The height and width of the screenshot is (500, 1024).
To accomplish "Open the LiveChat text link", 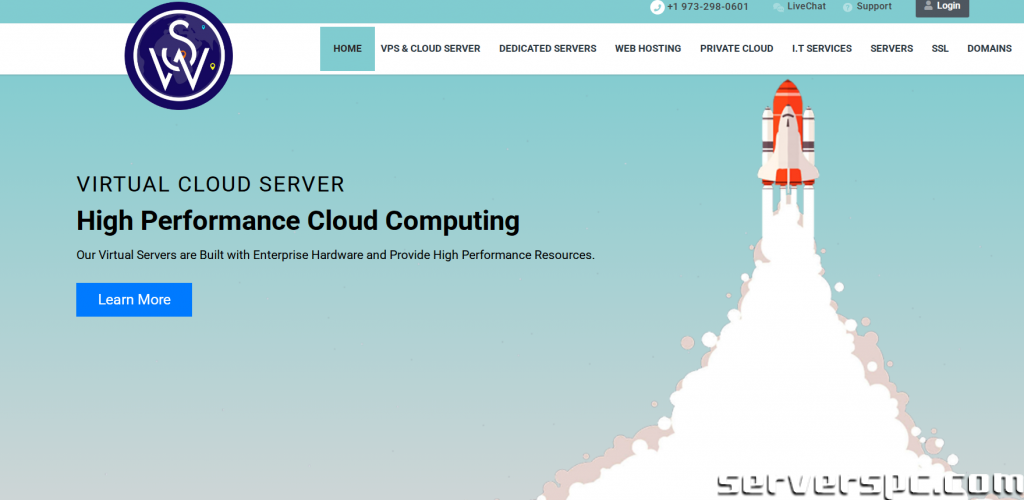I will click(x=806, y=7).
